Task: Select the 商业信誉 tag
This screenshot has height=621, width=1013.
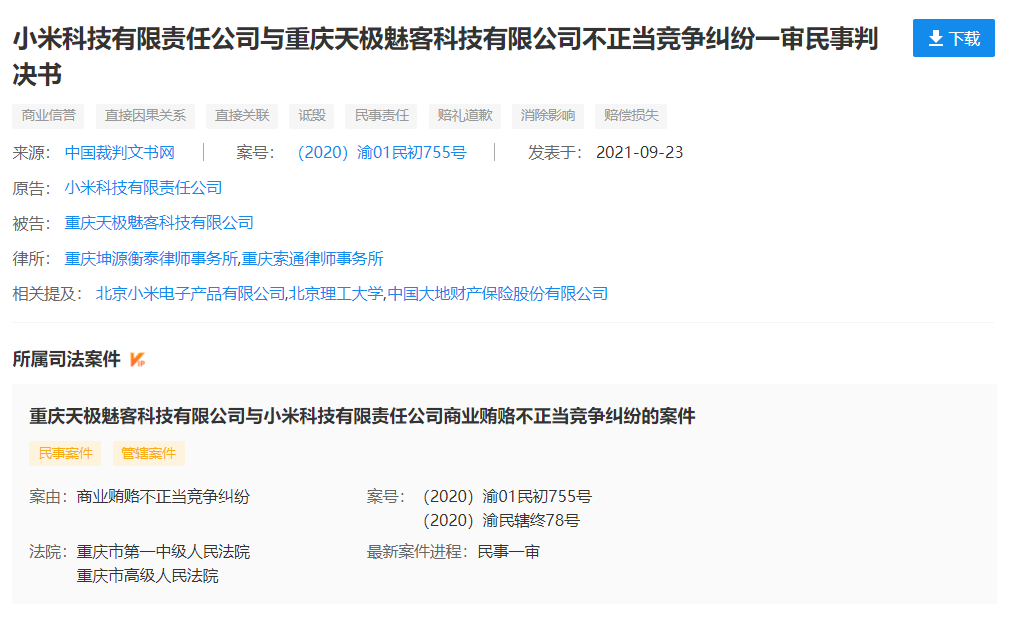Action: [48, 116]
